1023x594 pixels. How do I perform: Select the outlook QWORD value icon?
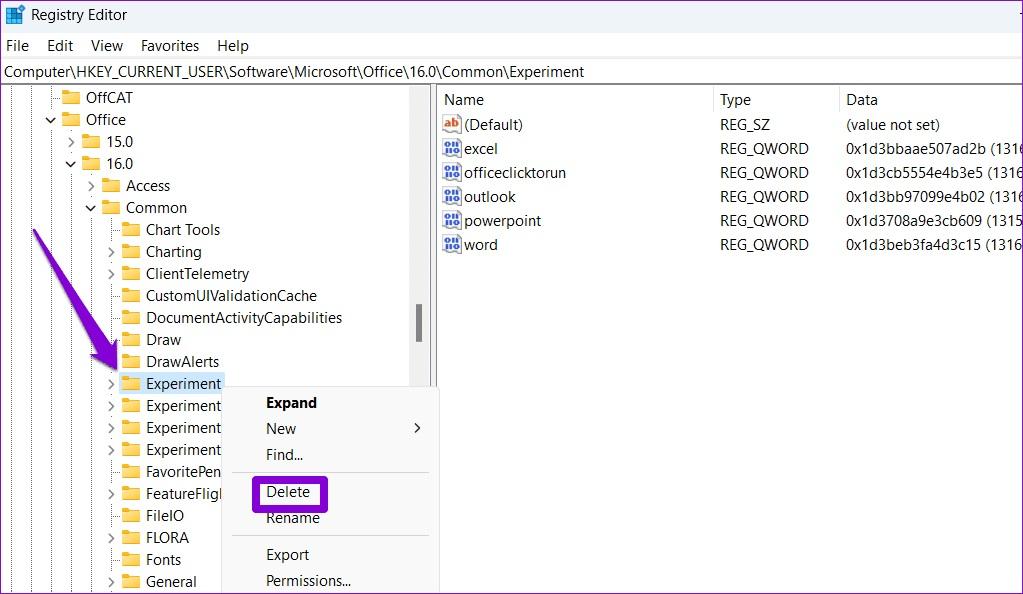(x=451, y=196)
